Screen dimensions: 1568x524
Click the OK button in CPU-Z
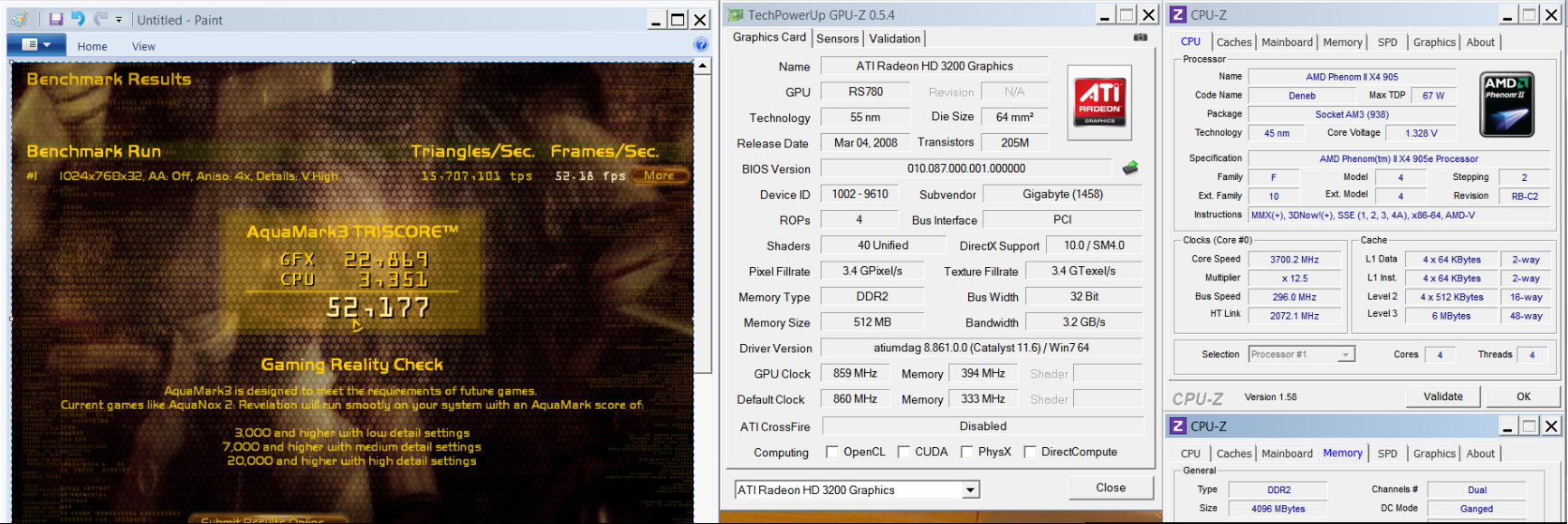tap(1524, 396)
